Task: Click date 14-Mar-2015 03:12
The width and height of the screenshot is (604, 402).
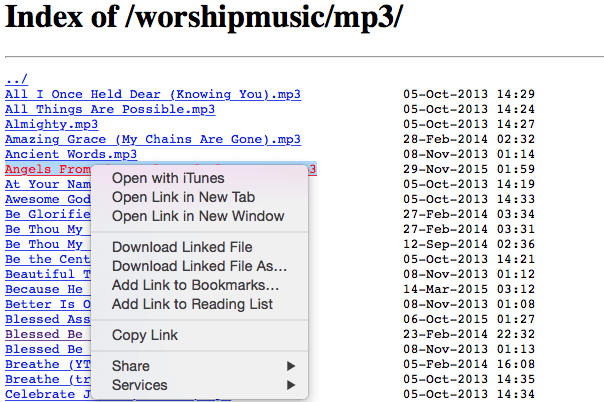Action: pyautogui.click(x=469, y=290)
